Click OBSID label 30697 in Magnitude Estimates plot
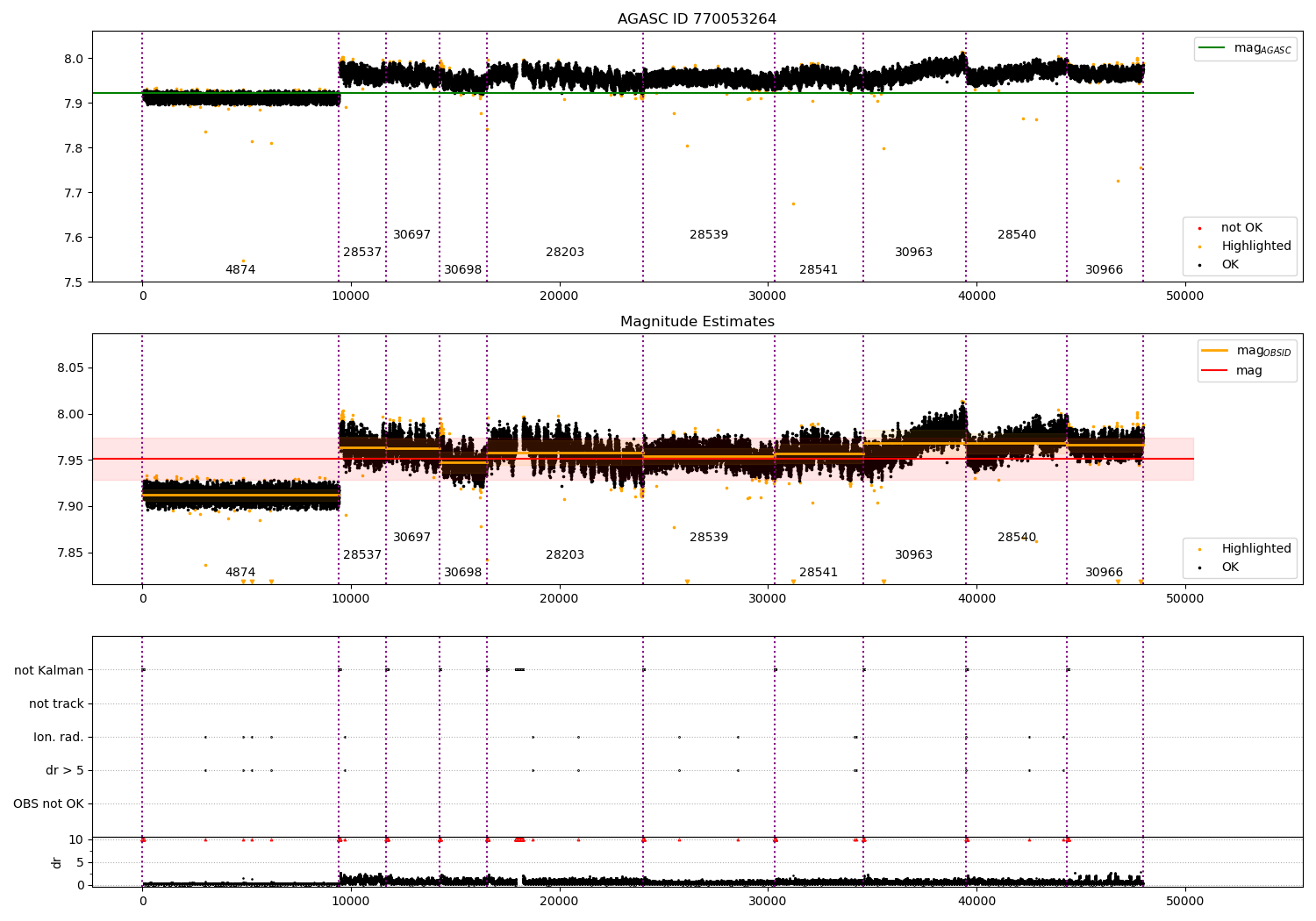This screenshot has width=1316, height=921. (411, 538)
